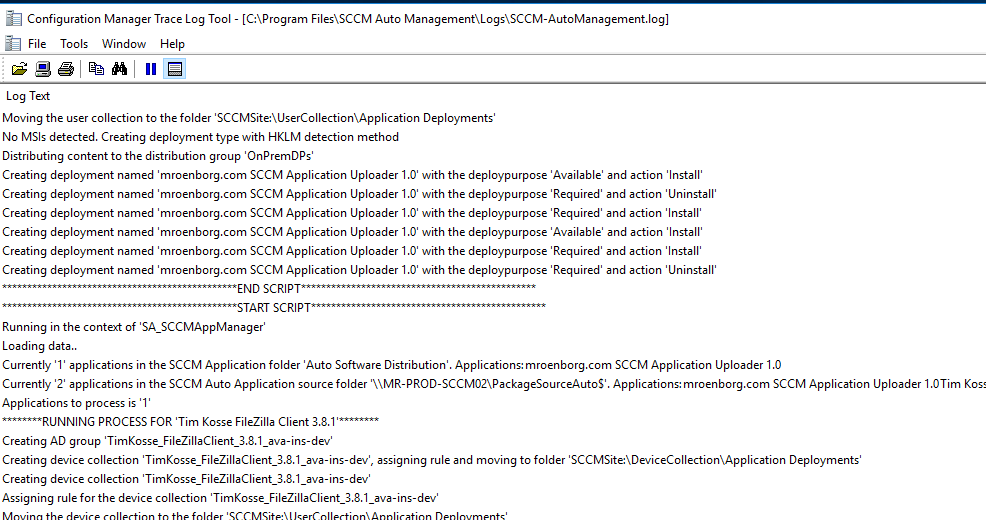This screenshot has height=520, width=986.
Task: Select the 'Moving the user collection' log line
Action: [x=249, y=118]
